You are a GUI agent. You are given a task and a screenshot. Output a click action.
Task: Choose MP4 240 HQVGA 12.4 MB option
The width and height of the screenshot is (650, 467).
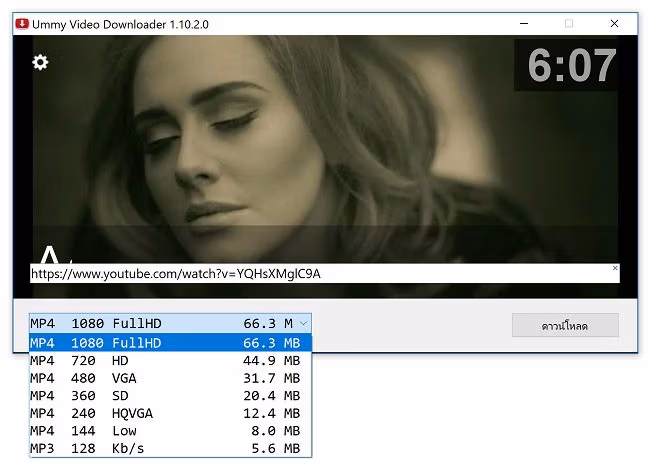point(170,413)
